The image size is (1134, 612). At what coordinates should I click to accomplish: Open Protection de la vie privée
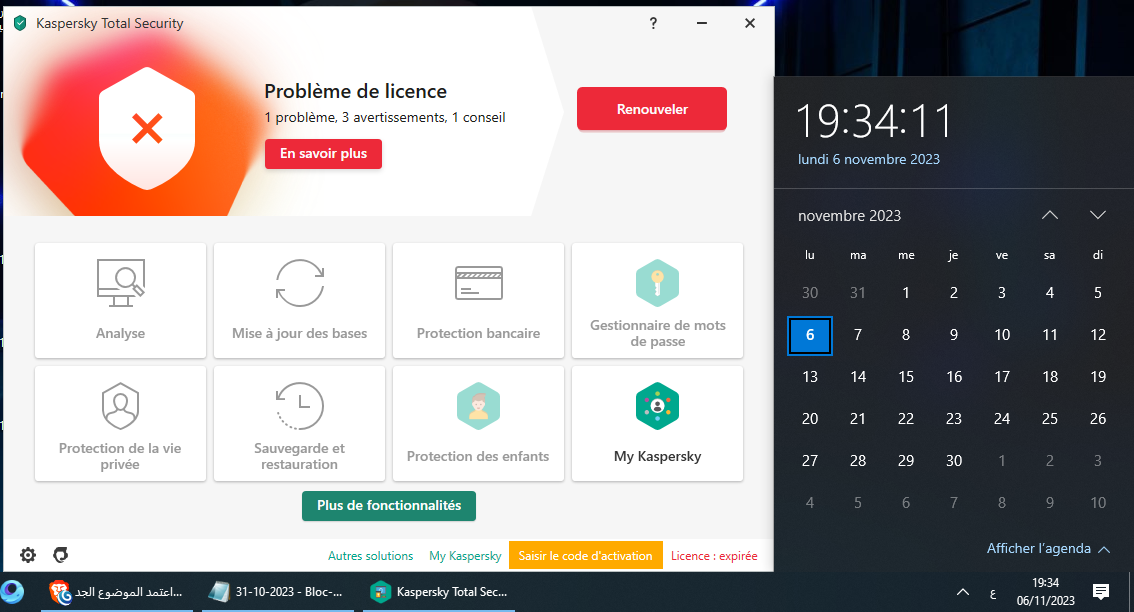pos(120,423)
